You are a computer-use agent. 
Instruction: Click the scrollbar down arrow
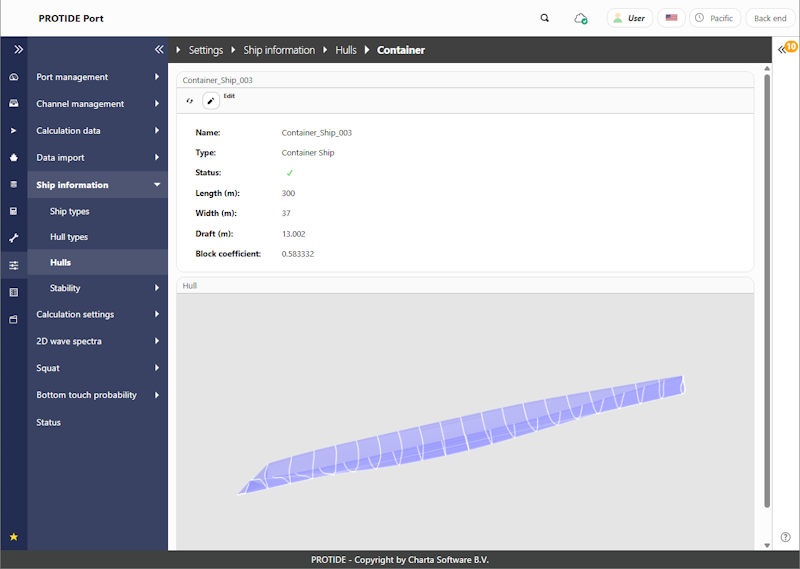click(767, 545)
